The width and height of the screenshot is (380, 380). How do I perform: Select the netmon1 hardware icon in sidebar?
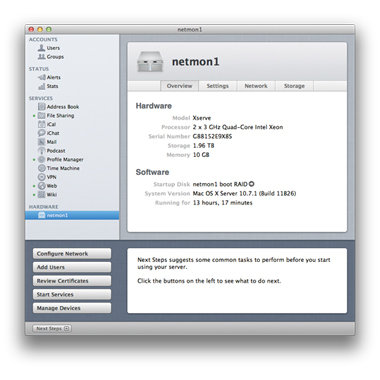click(x=42, y=215)
